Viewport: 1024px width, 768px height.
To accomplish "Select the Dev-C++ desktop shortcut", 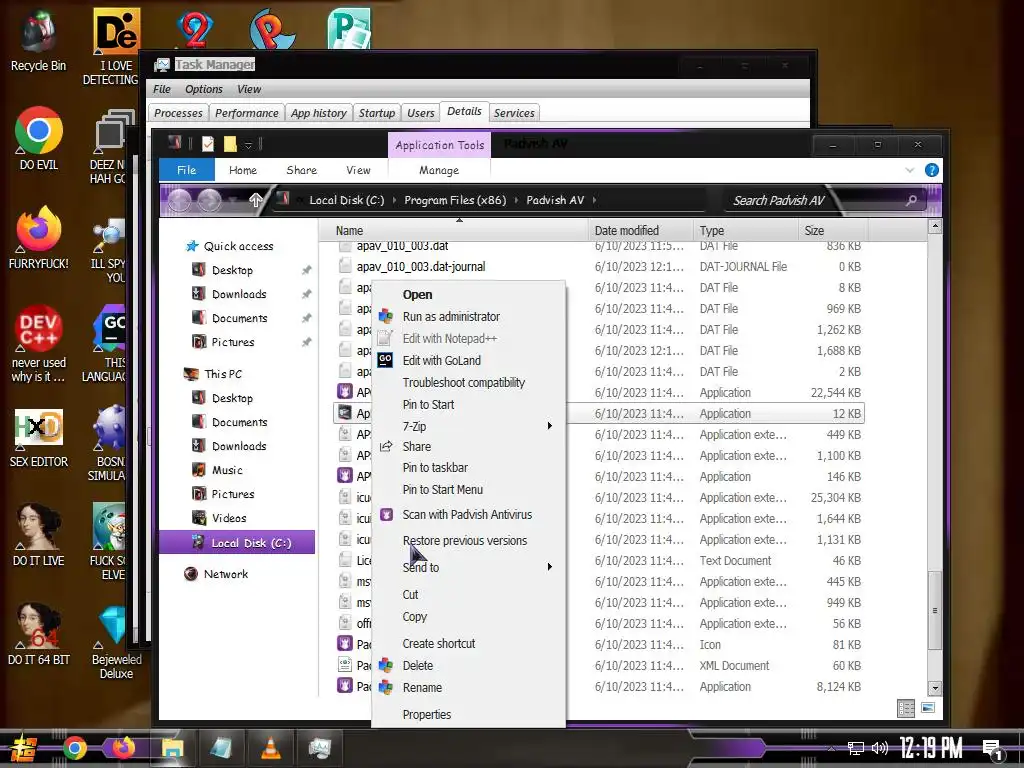I will [39, 344].
